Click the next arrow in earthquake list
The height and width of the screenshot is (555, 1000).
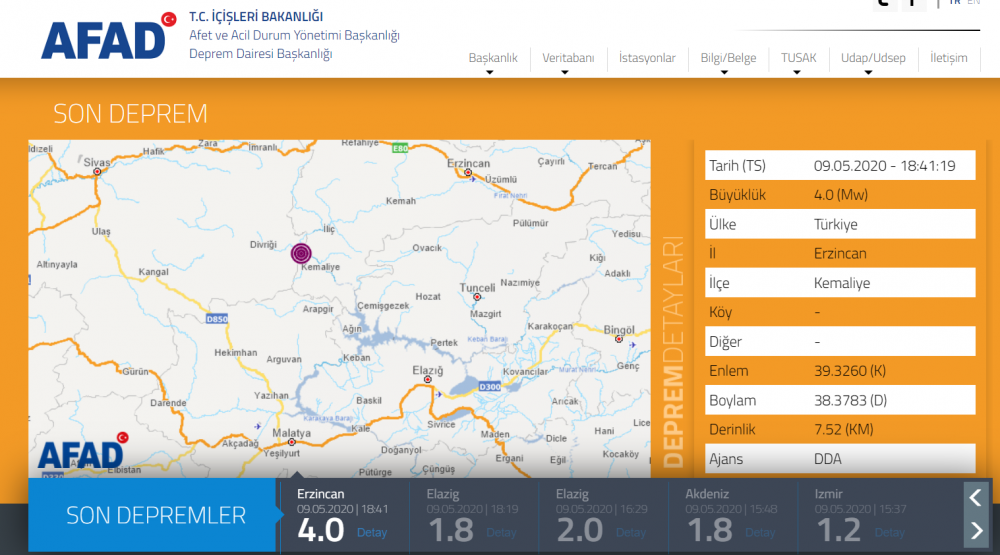click(x=976, y=531)
